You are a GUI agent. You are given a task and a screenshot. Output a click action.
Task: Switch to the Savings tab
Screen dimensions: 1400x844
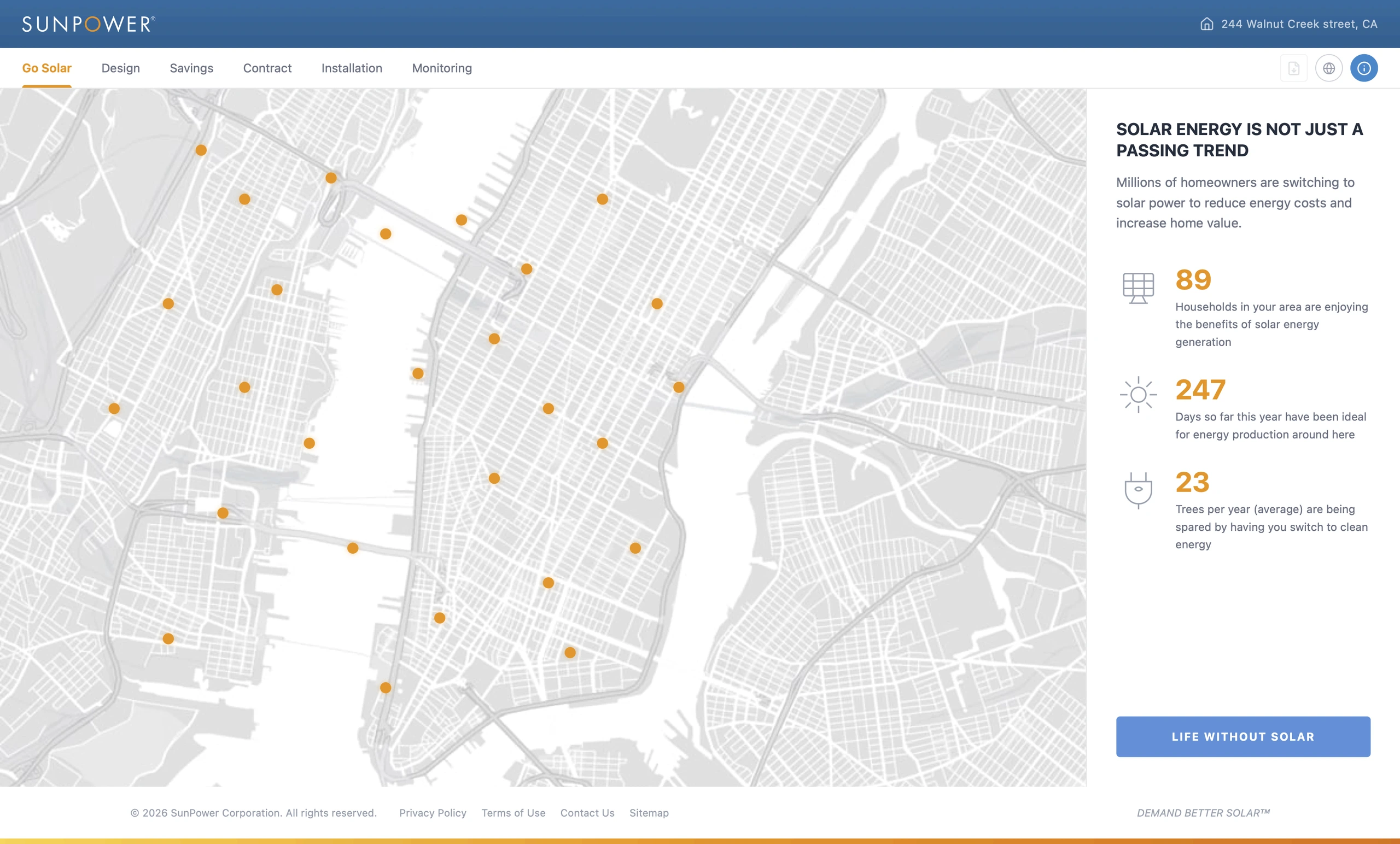(191, 68)
